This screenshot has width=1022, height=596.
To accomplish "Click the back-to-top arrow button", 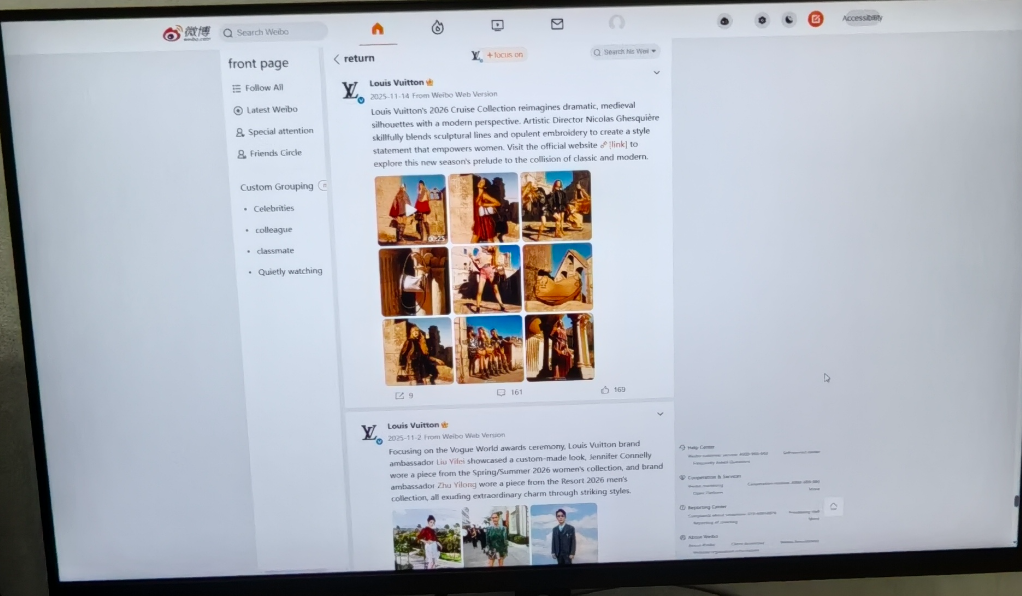I will pyautogui.click(x=834, y=507).
